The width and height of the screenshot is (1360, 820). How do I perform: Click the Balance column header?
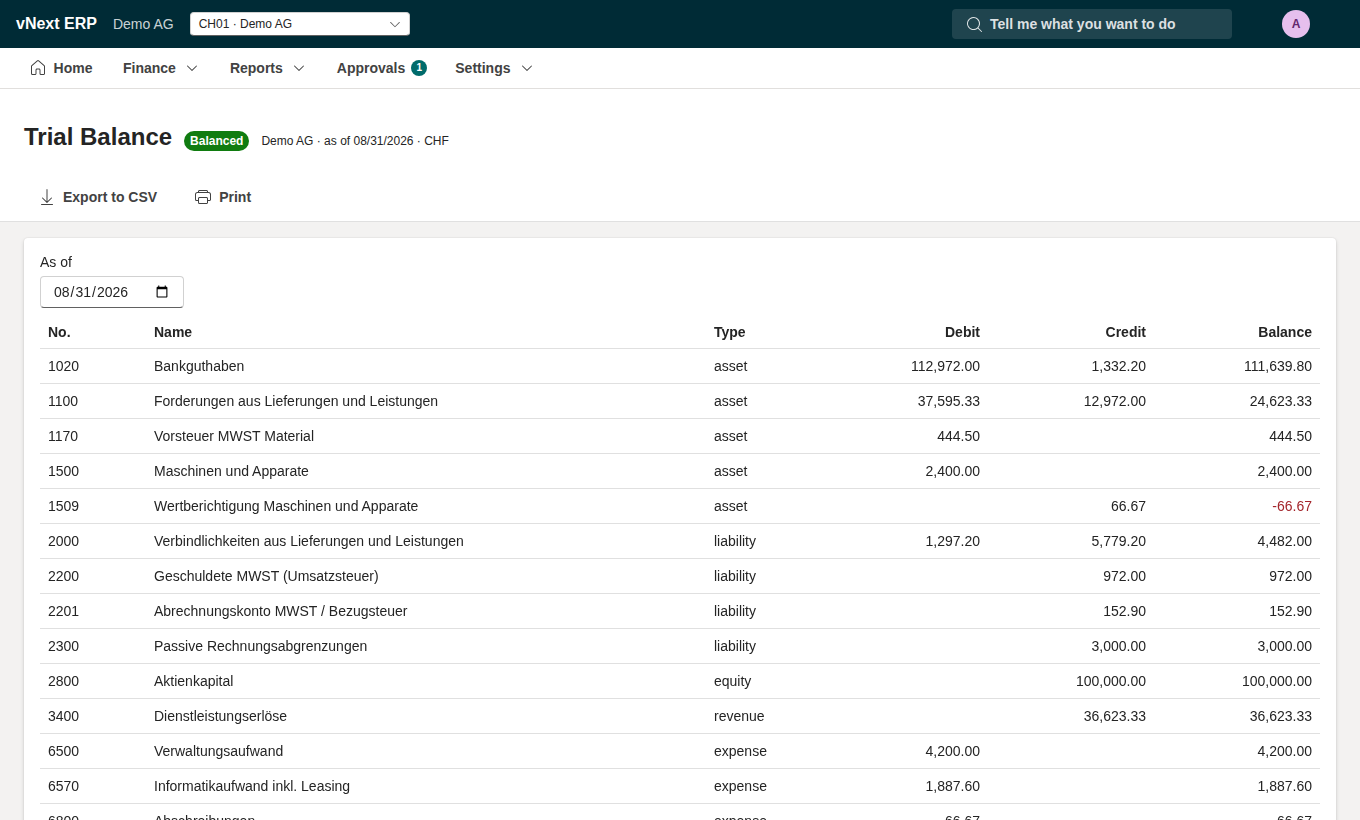tap(1284, 332)
